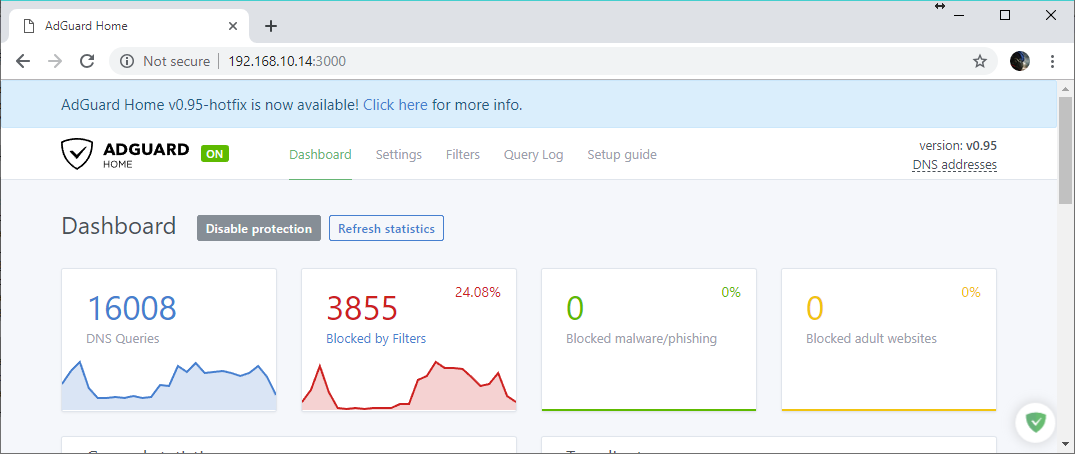Click the browser back arrow
The height and width of the screenshot is (454, 1075).
[23, 62]
